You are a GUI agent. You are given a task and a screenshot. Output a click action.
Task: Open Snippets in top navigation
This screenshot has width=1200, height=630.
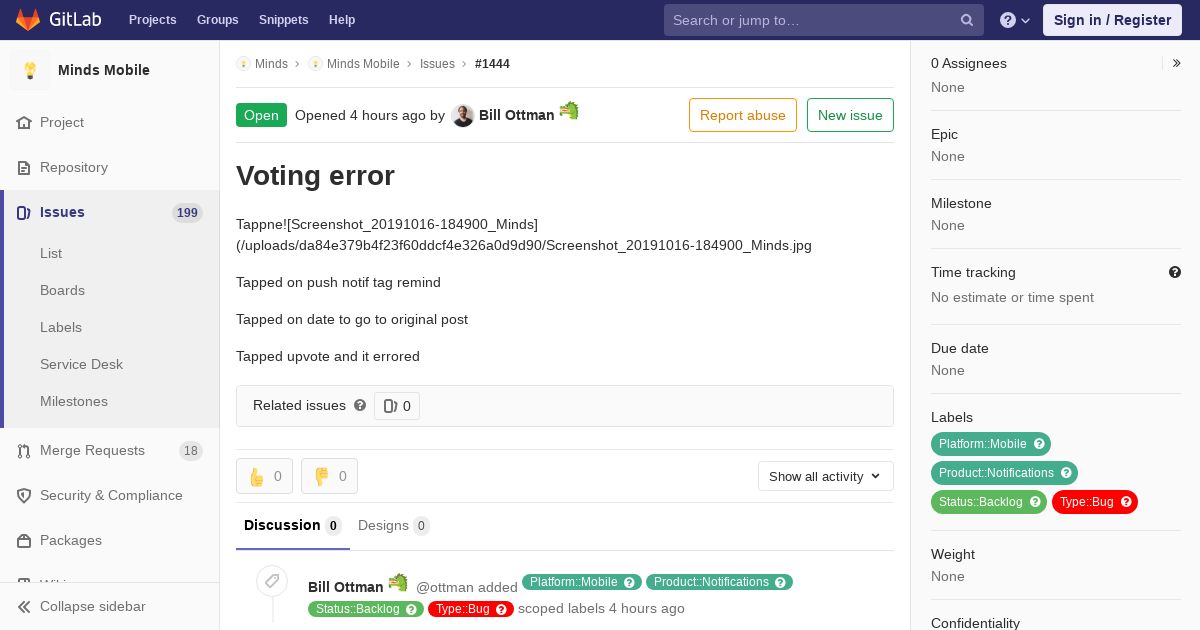(284, 20)
